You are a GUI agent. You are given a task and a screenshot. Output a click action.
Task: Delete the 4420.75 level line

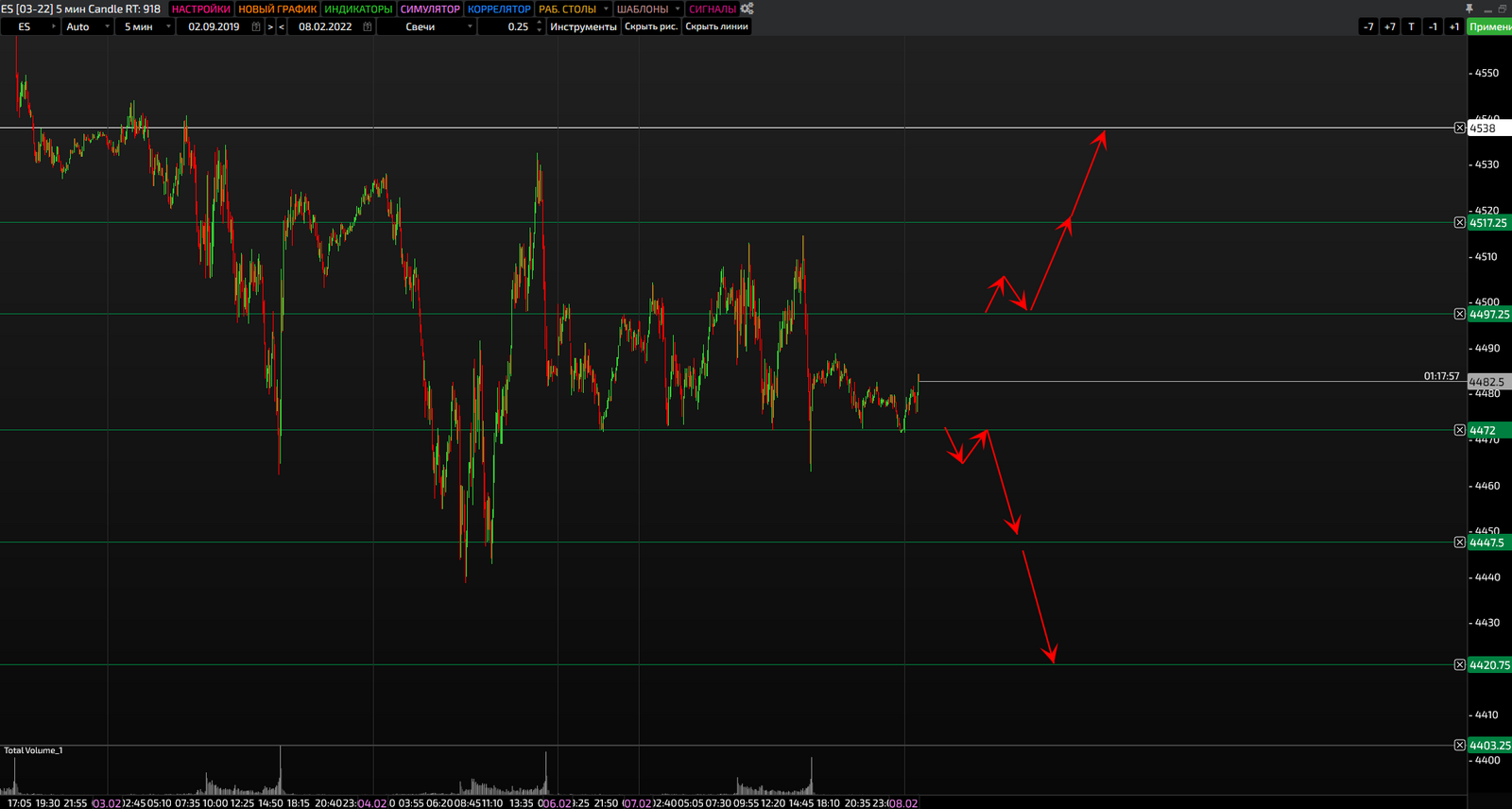(x=1459, y=665)
